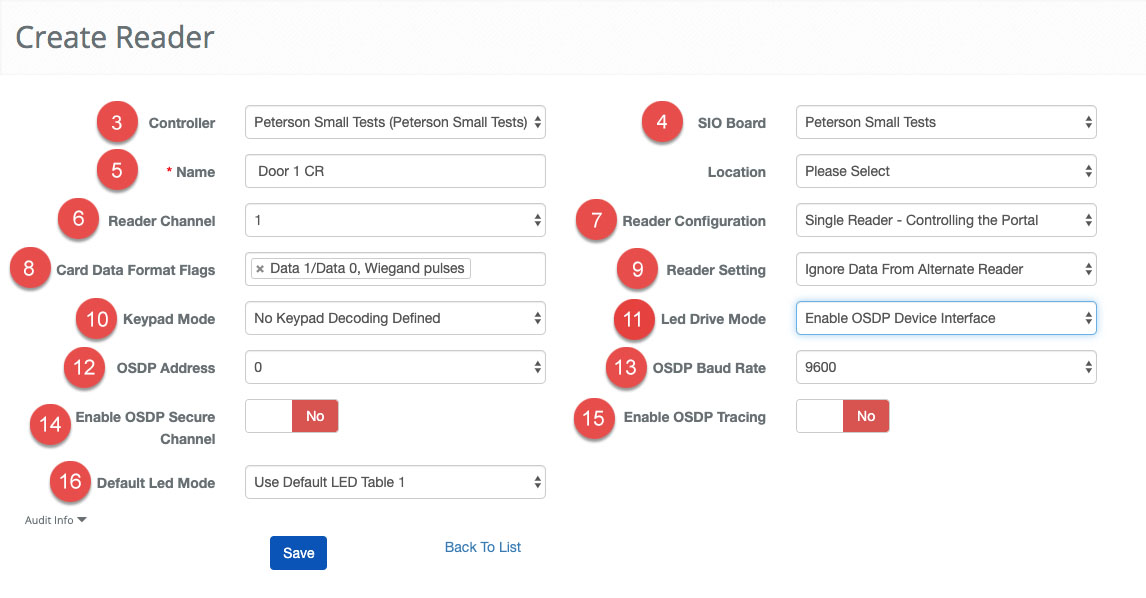1146x598 pixels.
Task: Open the SIO Board dropdown
Action: pos(946,123)
